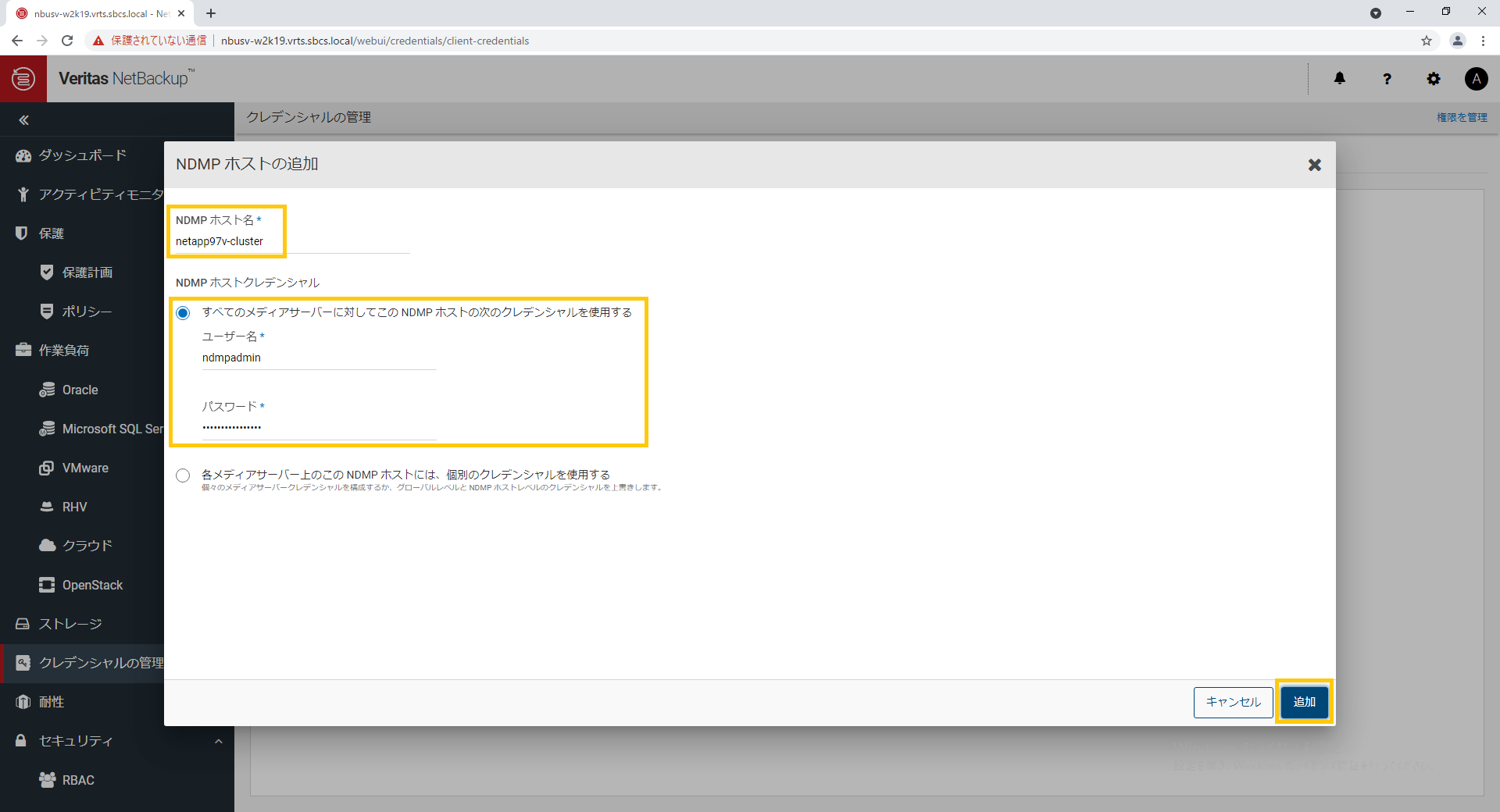1500x812 pixels.
Task: Click the NDMP ホスト名 input field
Action: click(x=292, y=241)
